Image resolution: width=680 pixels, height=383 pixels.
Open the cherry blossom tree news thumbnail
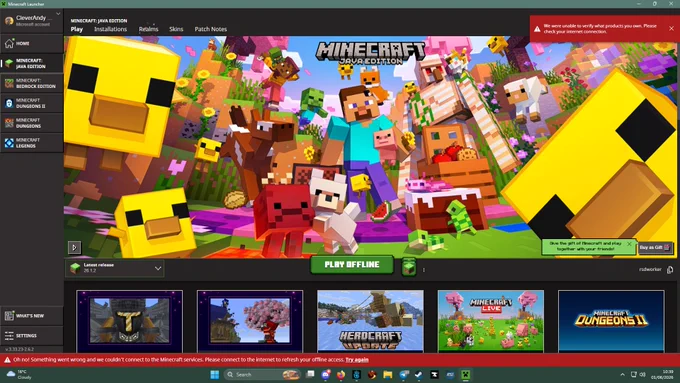pos(250,321)
